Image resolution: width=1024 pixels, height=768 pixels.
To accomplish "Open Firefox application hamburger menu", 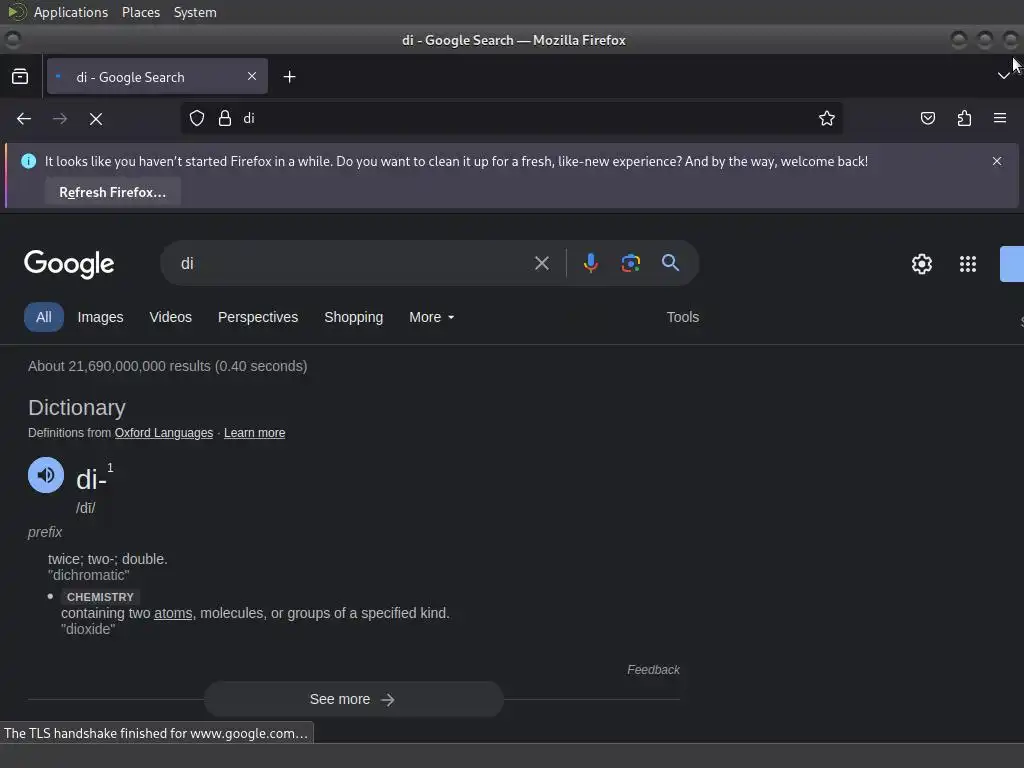I will click(1000, 118).
